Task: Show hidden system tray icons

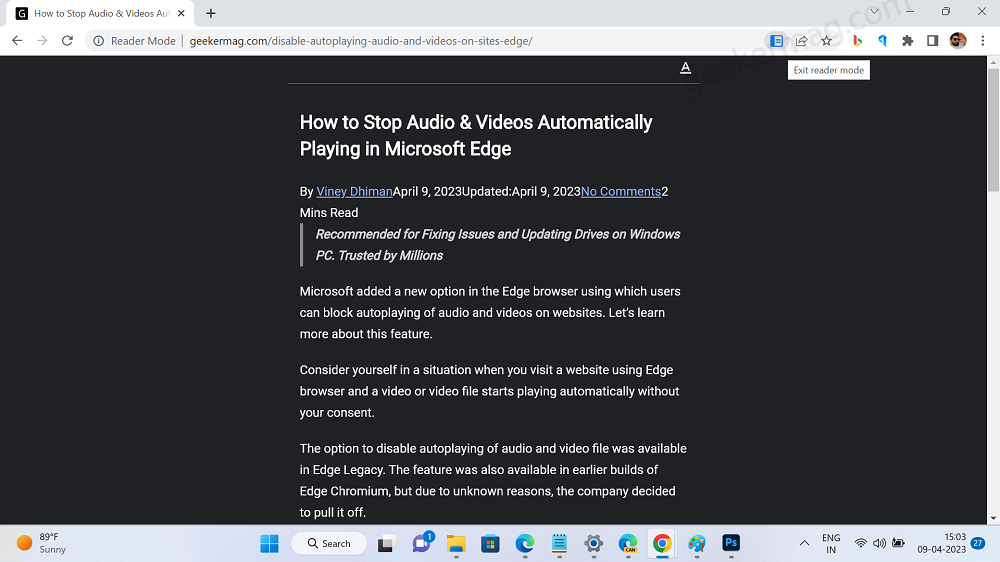Action: [x=804, y=544]
